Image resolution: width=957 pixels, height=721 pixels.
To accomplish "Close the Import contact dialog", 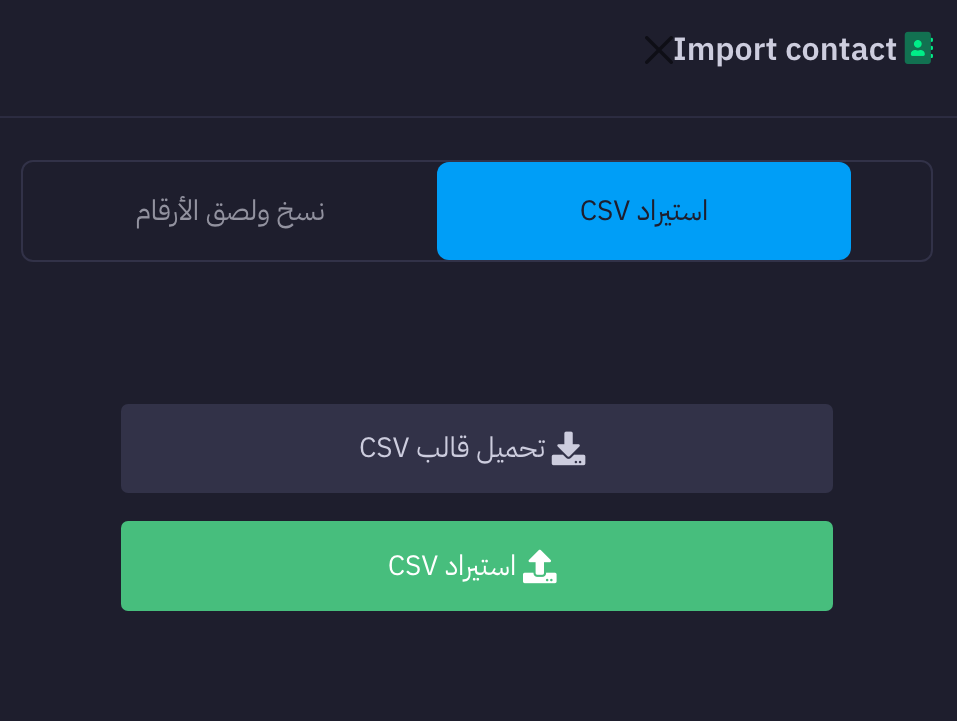I will (x=658, y=49).
